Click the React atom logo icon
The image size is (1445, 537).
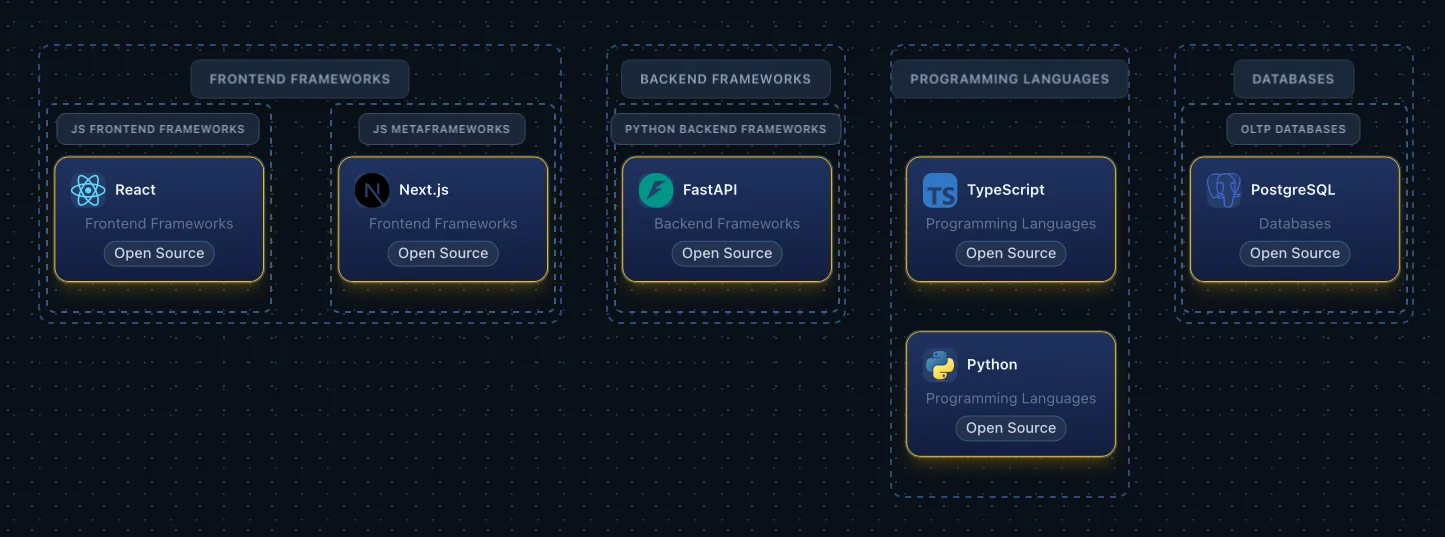[88, 190]
